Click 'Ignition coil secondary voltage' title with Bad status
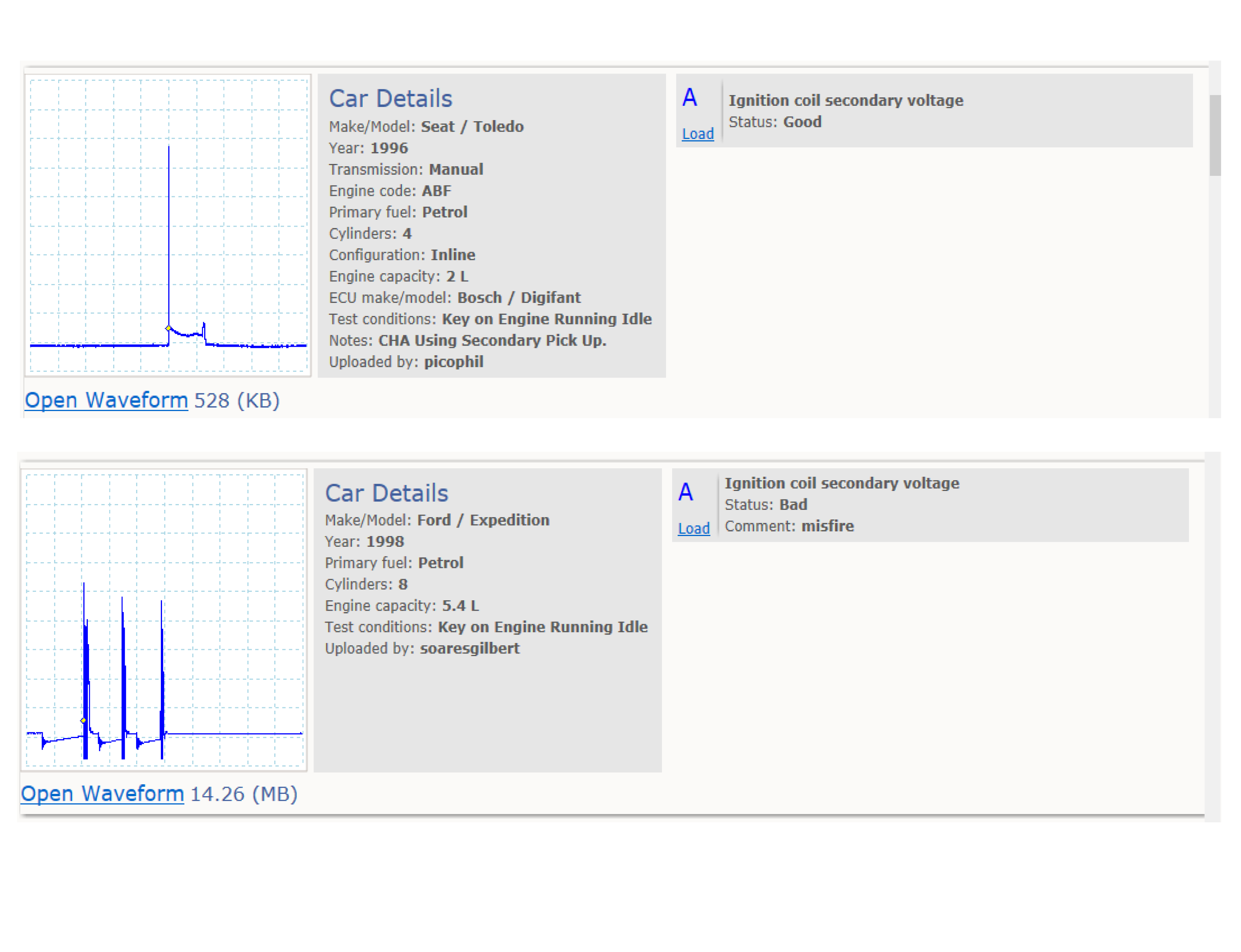Viewport: 1241px width, 952px height. (841, 483)
